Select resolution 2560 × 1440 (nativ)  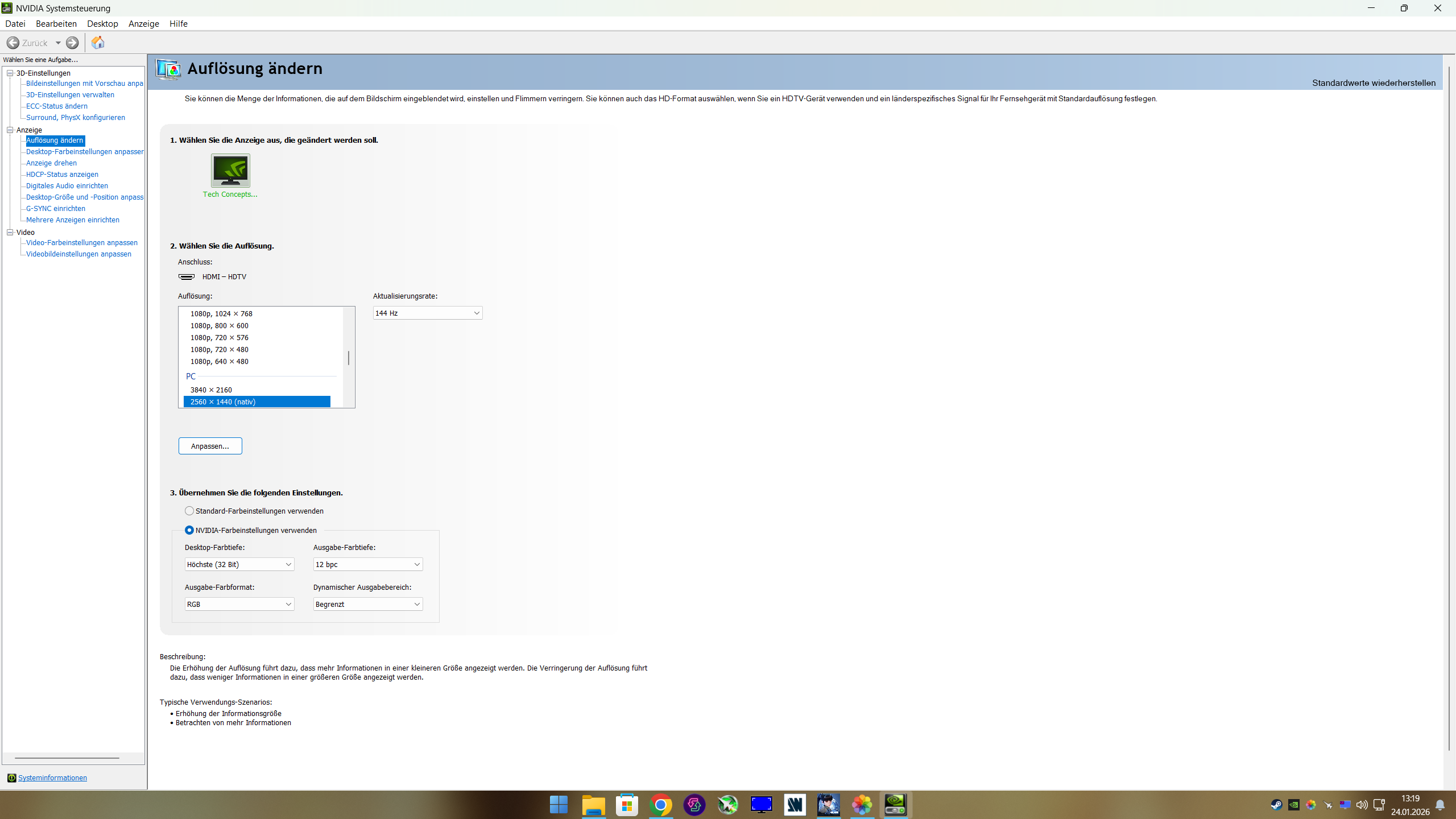coord(257,402)
